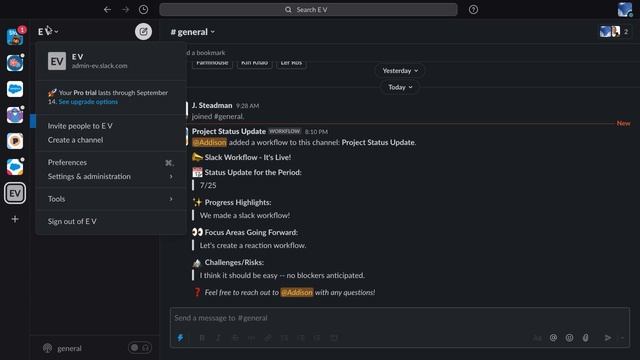
Task: Open the history clock icon
Action: (143, 9)
